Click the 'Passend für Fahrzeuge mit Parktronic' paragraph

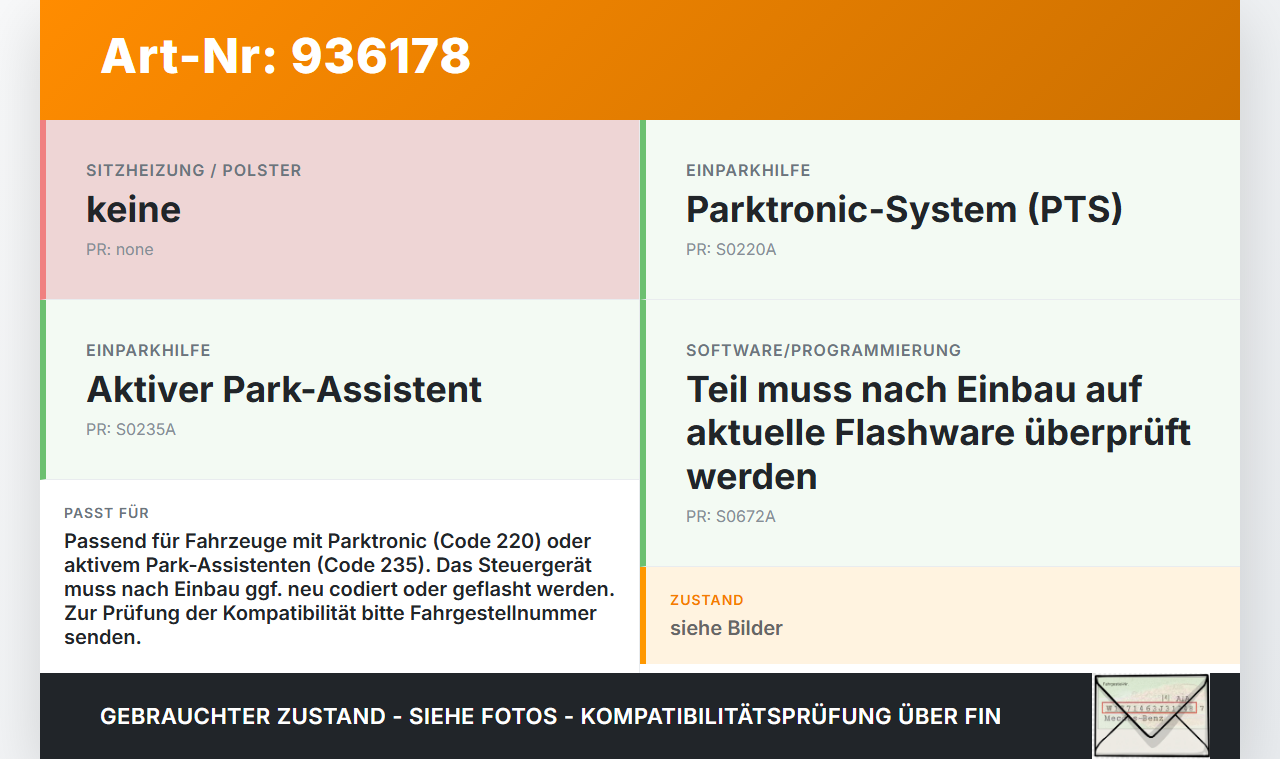point(340,589)
